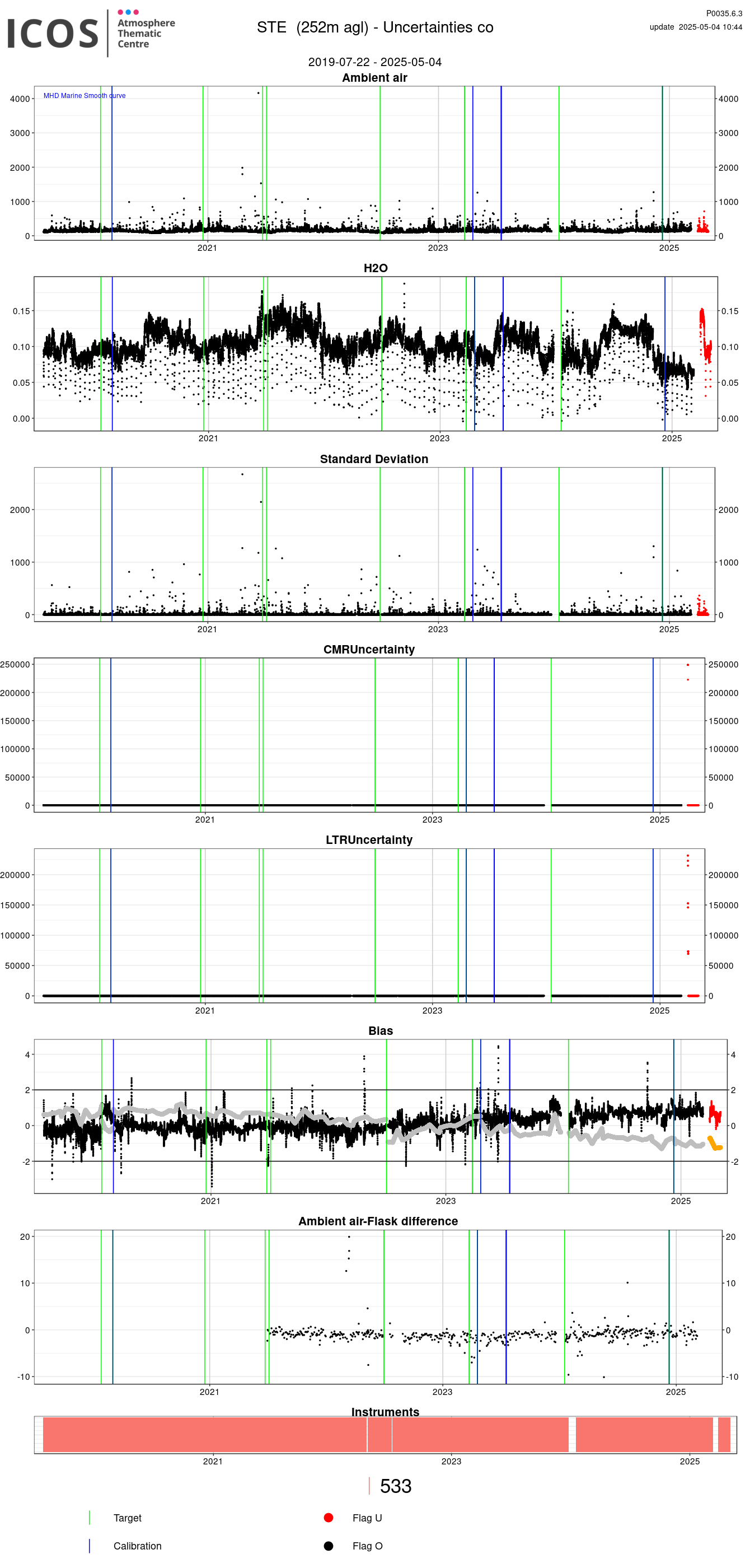Screen dimensions: 750x1568
Task: Click the "Bias" chart title
Action: [x=381, y=1030]
